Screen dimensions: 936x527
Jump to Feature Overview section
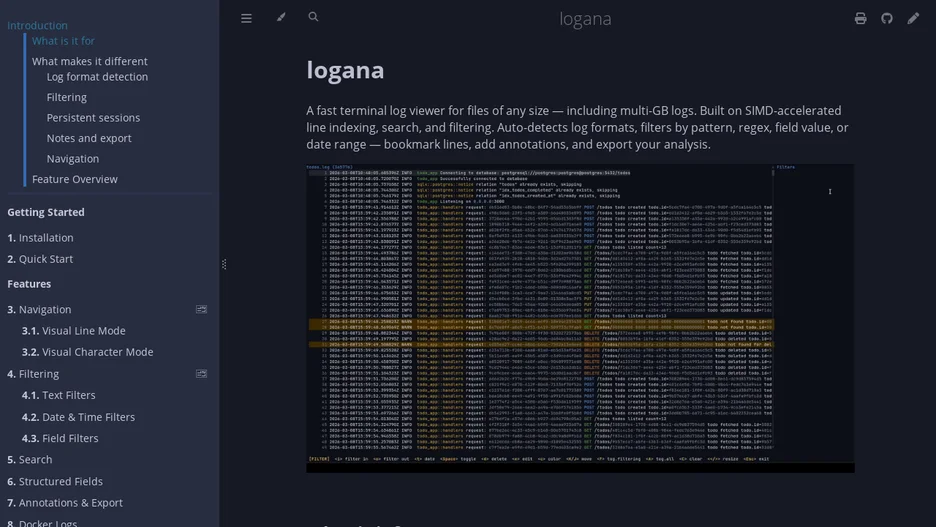point(75,179)
